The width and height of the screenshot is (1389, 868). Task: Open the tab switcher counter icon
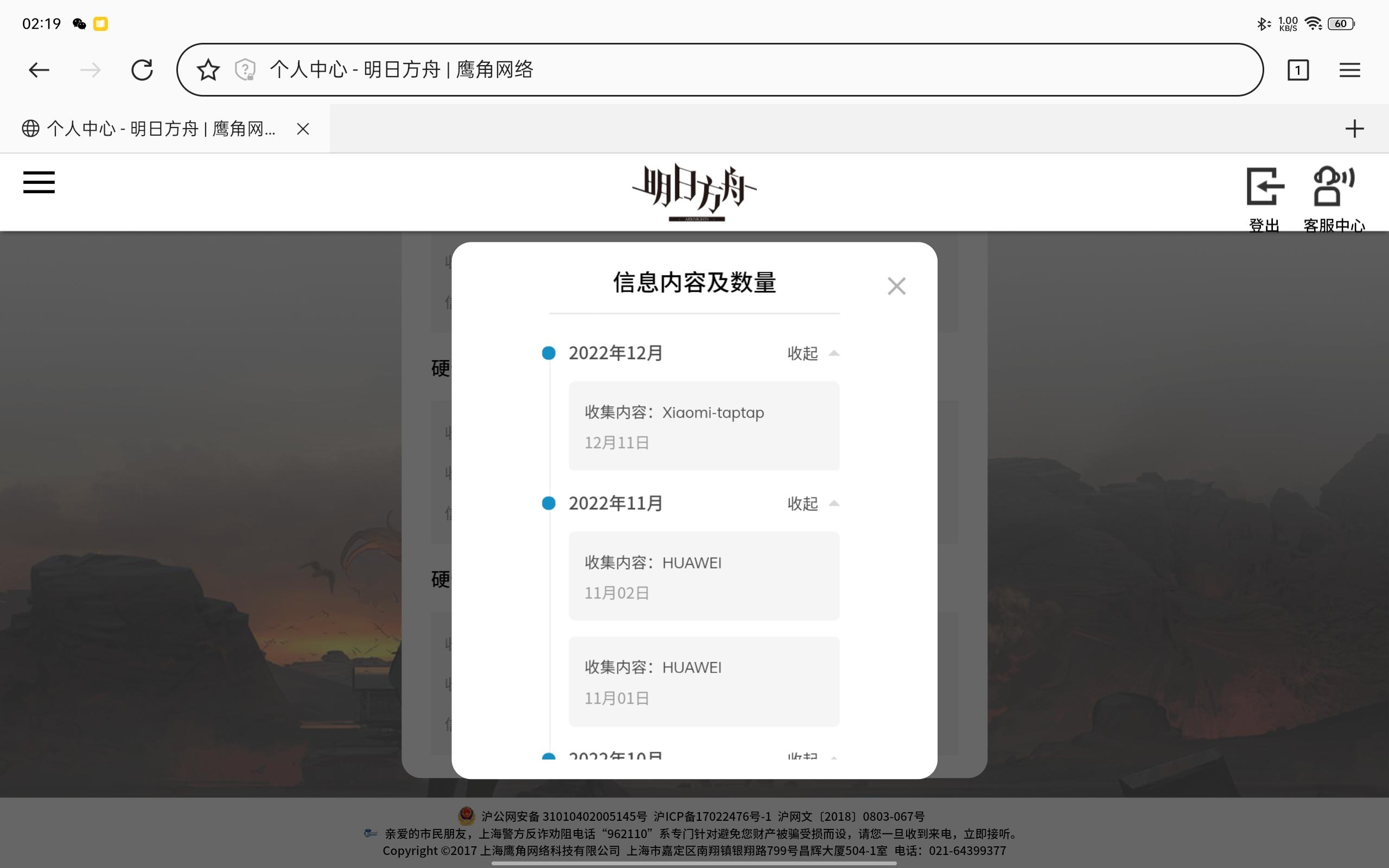tap(1298, 70)
